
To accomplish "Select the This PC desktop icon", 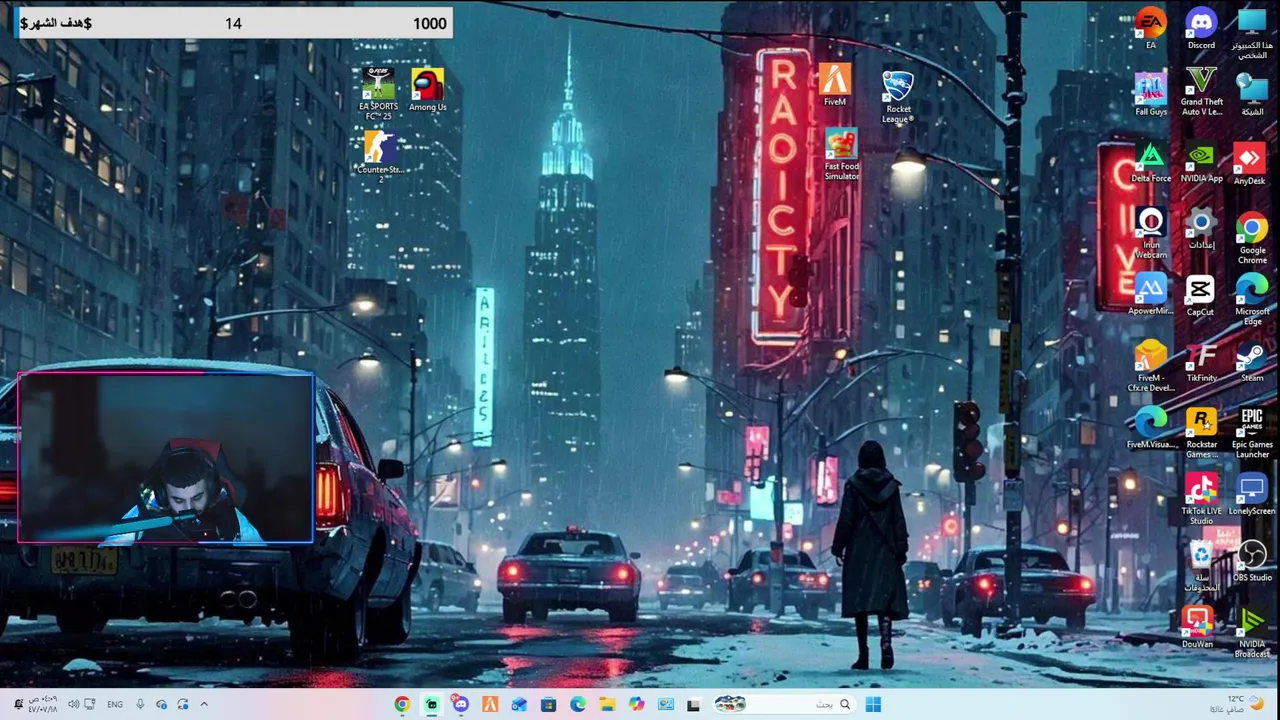I will pos(1252,33).
